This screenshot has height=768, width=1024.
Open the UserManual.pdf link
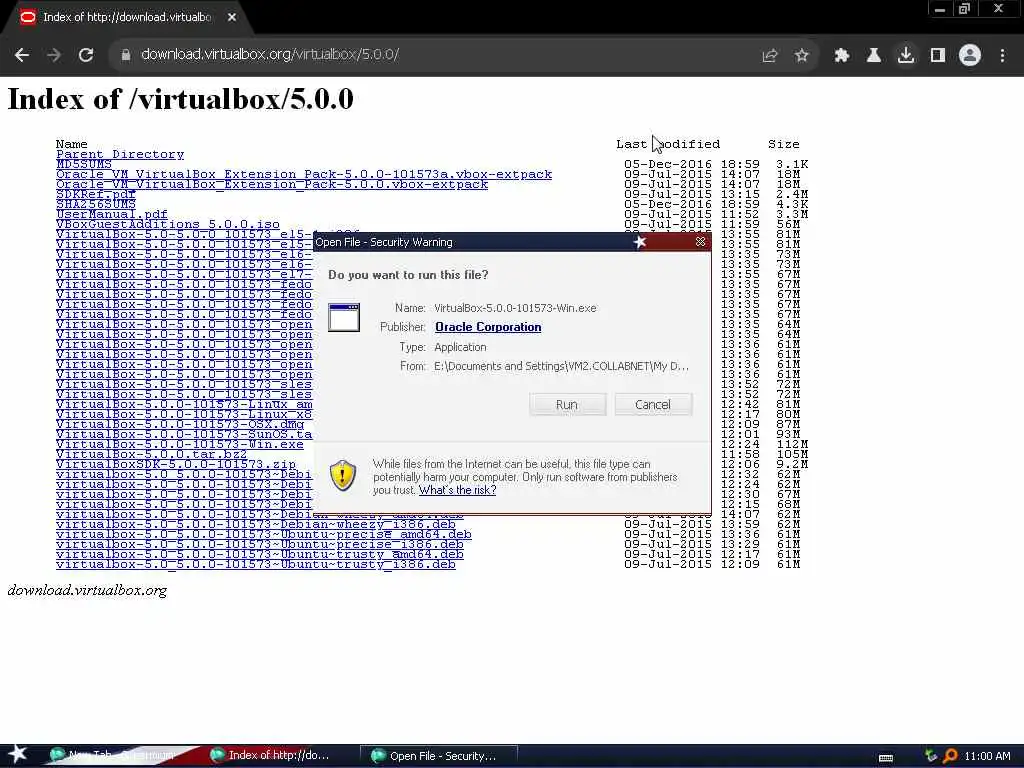pos(112,215)
